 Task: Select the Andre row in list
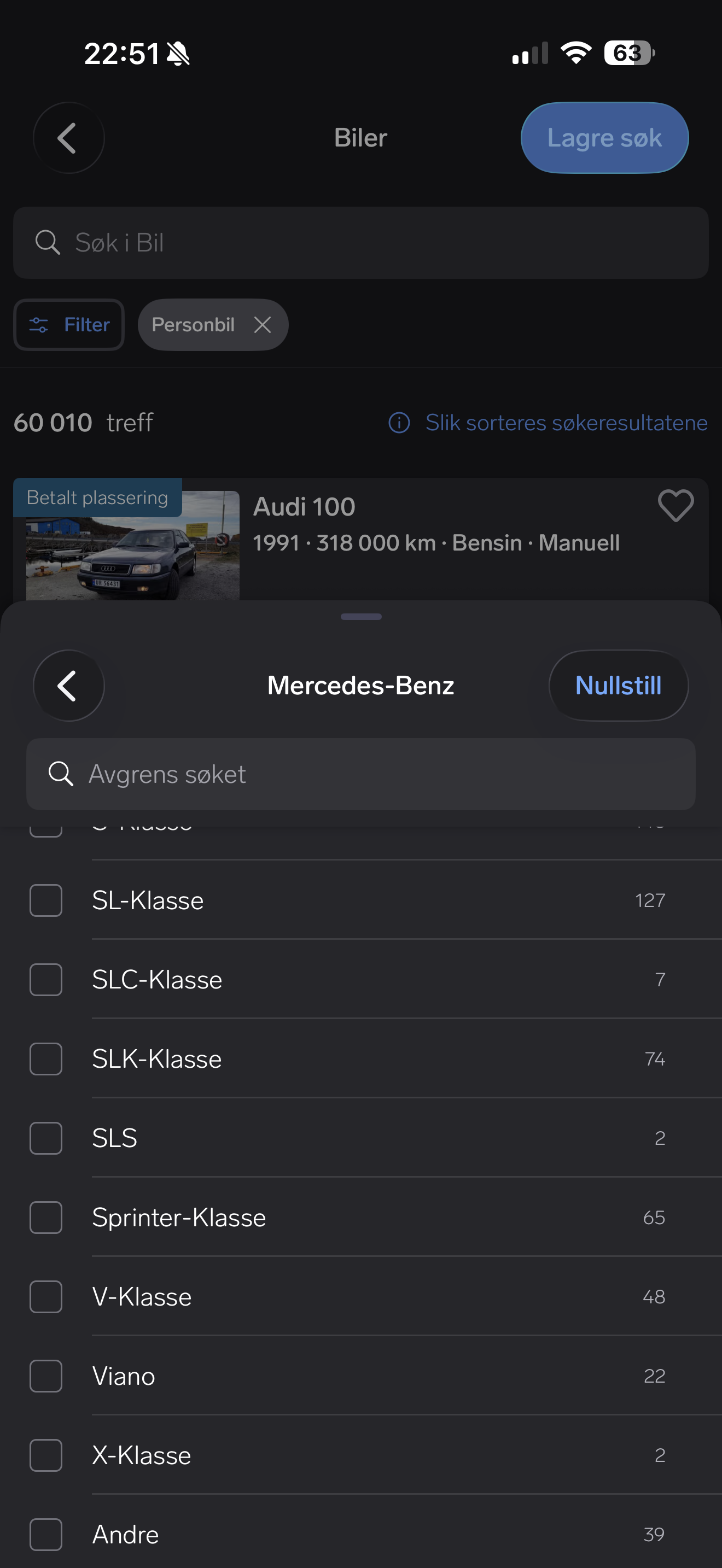(x=365, y=1534)
